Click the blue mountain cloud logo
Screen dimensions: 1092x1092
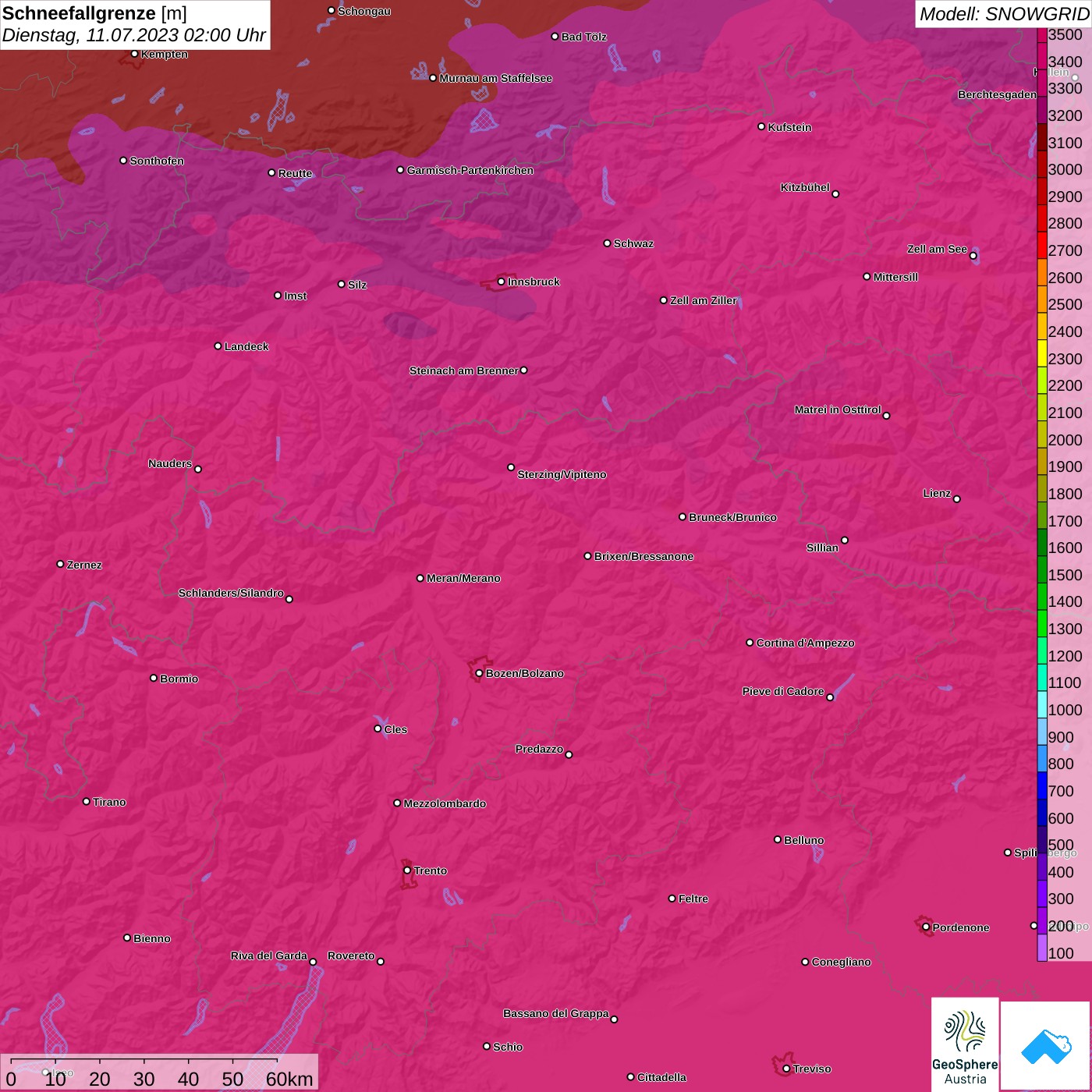1046,1045
